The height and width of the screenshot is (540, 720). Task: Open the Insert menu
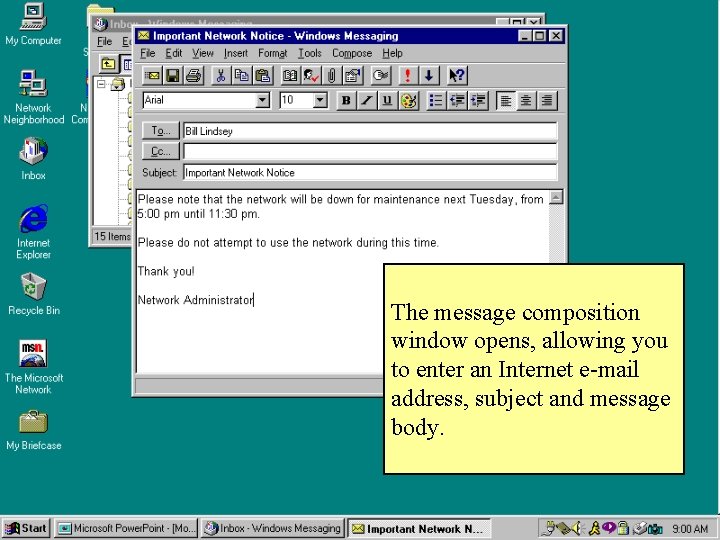[x=236, y=53]
